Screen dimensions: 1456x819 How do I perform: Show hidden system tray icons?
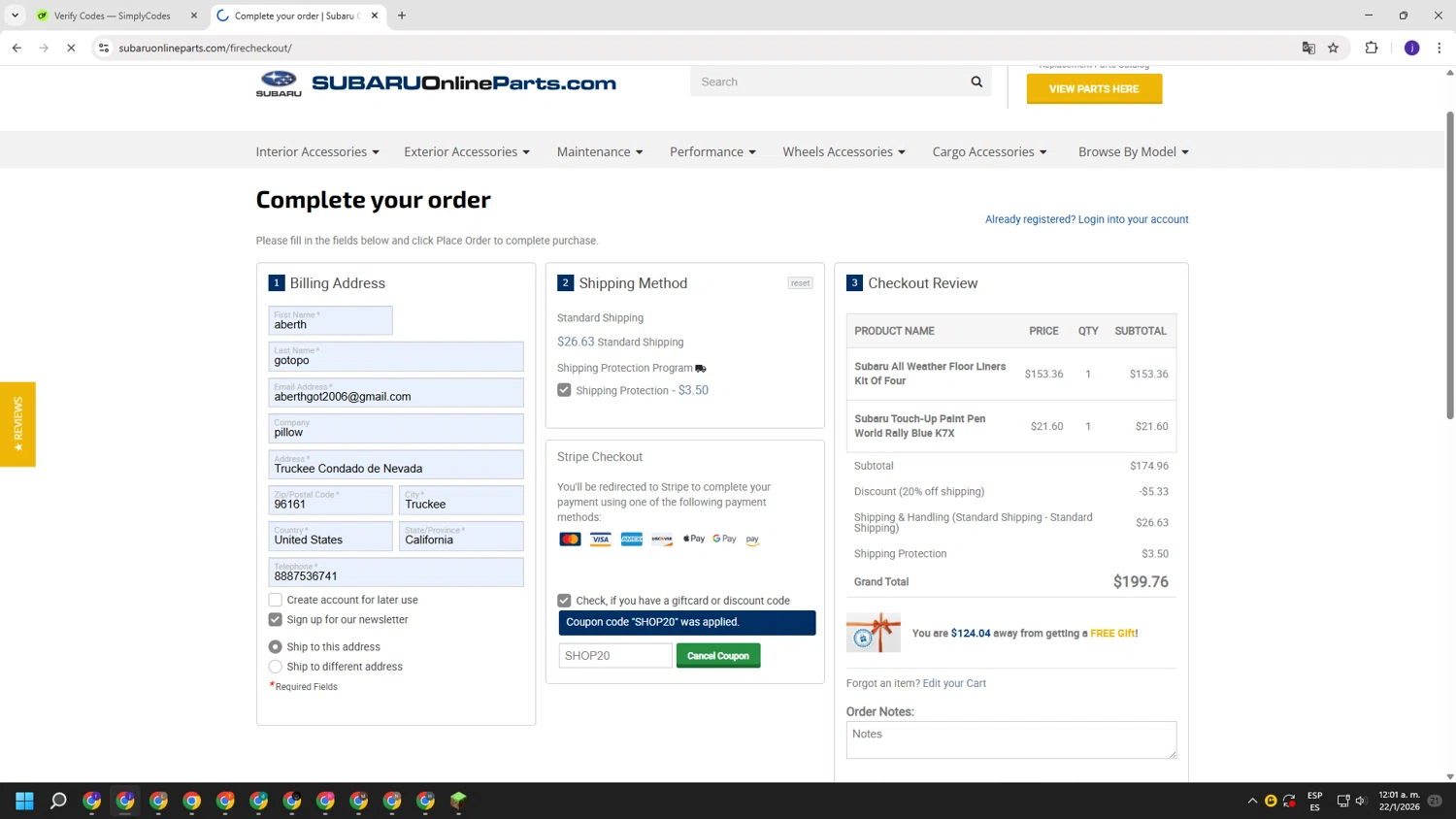[x=1252, y=801]
